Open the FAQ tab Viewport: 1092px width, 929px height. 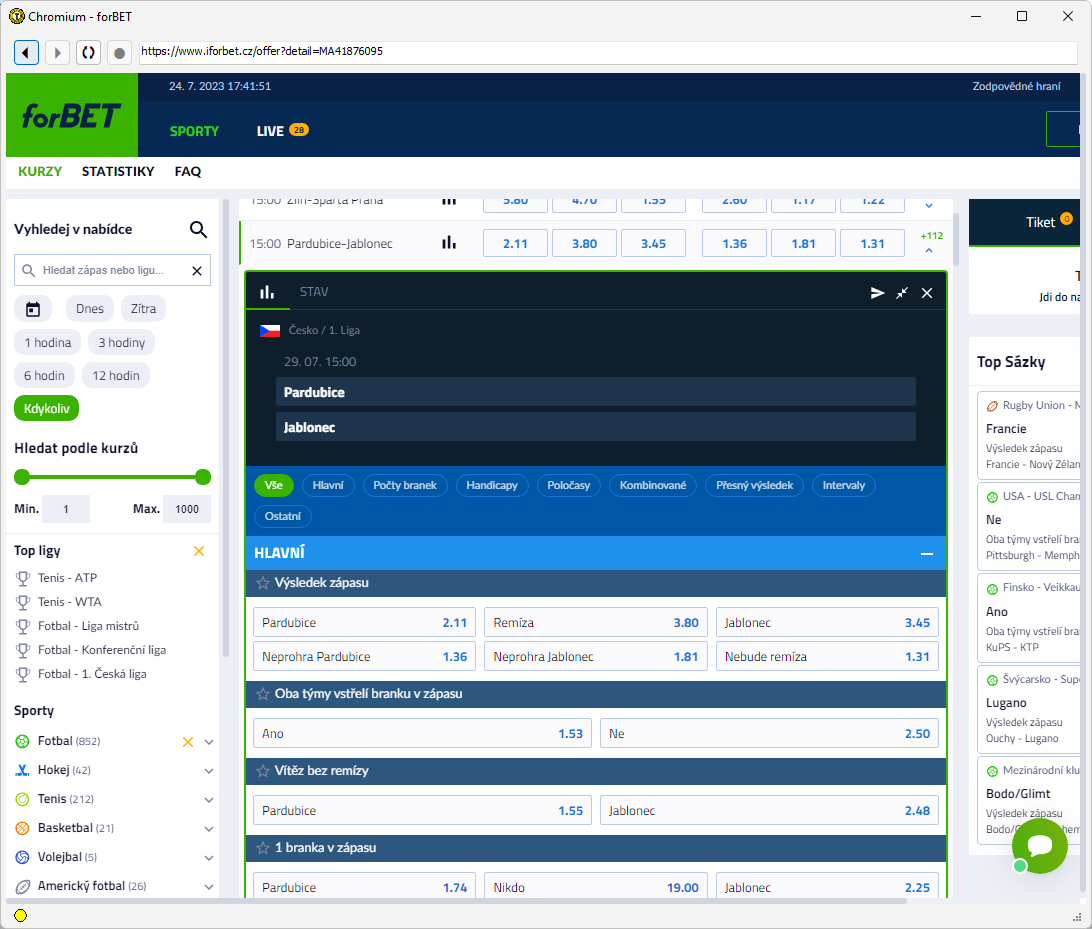pos(187,171)
